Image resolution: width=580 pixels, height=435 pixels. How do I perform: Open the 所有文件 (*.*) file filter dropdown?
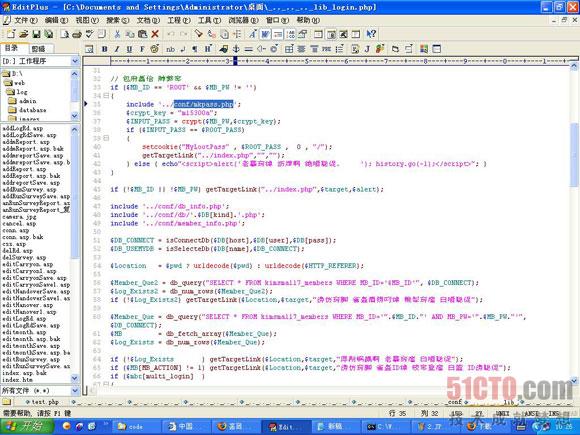(x=75, y=391)
